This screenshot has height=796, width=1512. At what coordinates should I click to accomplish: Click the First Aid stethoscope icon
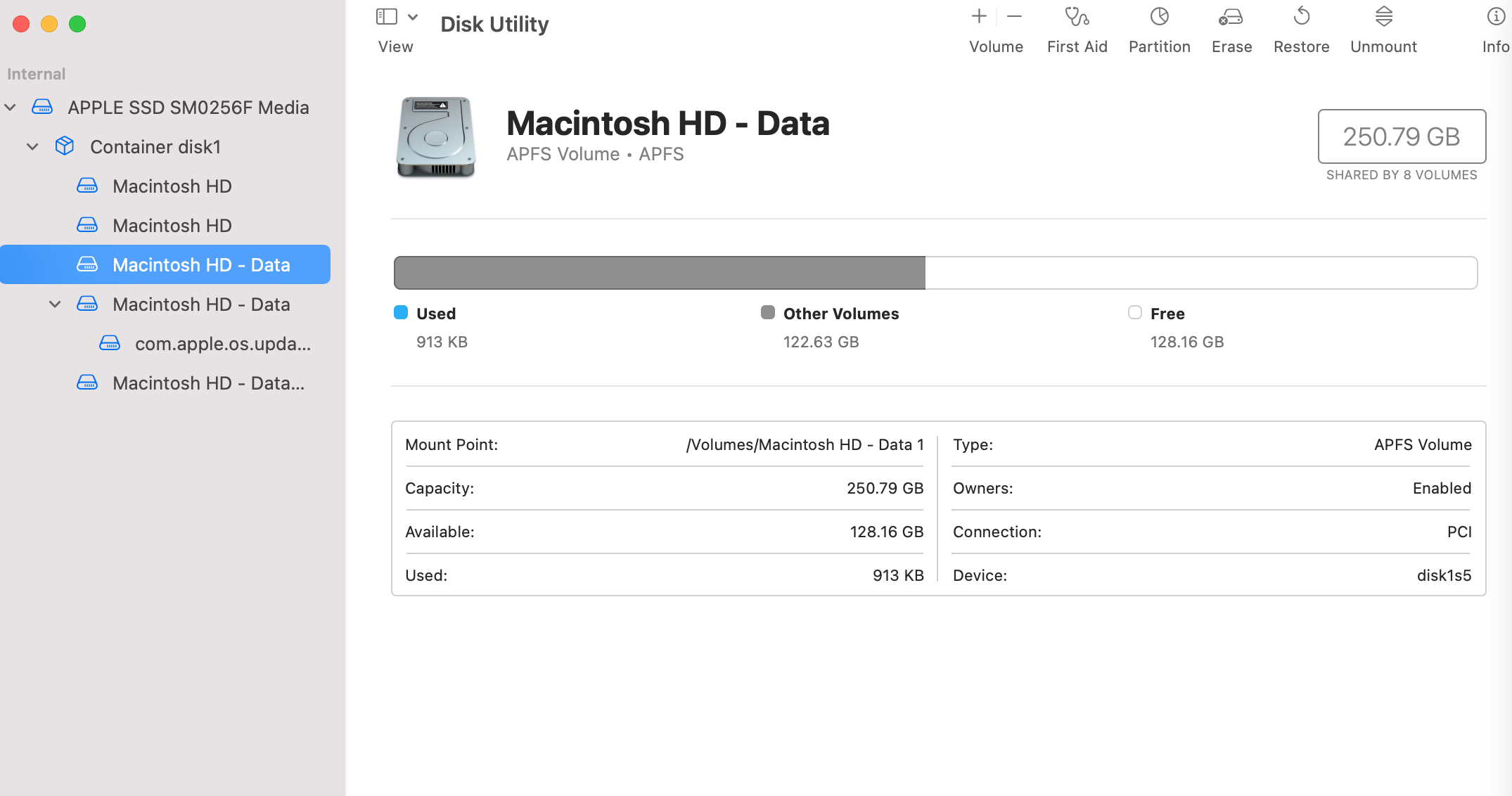point(1076,17)
